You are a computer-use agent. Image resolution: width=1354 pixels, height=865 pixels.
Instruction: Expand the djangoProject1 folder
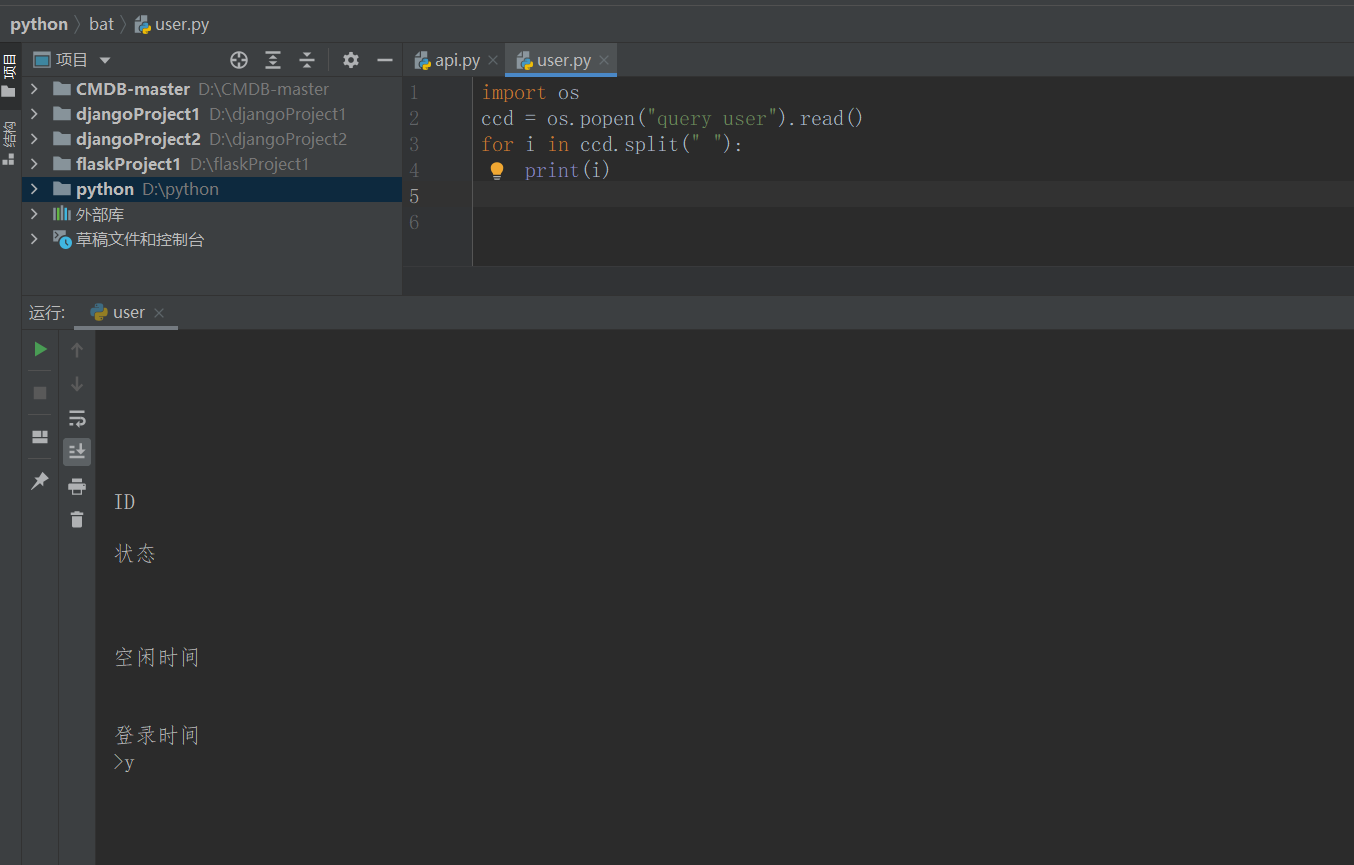[x=35, y=114]
